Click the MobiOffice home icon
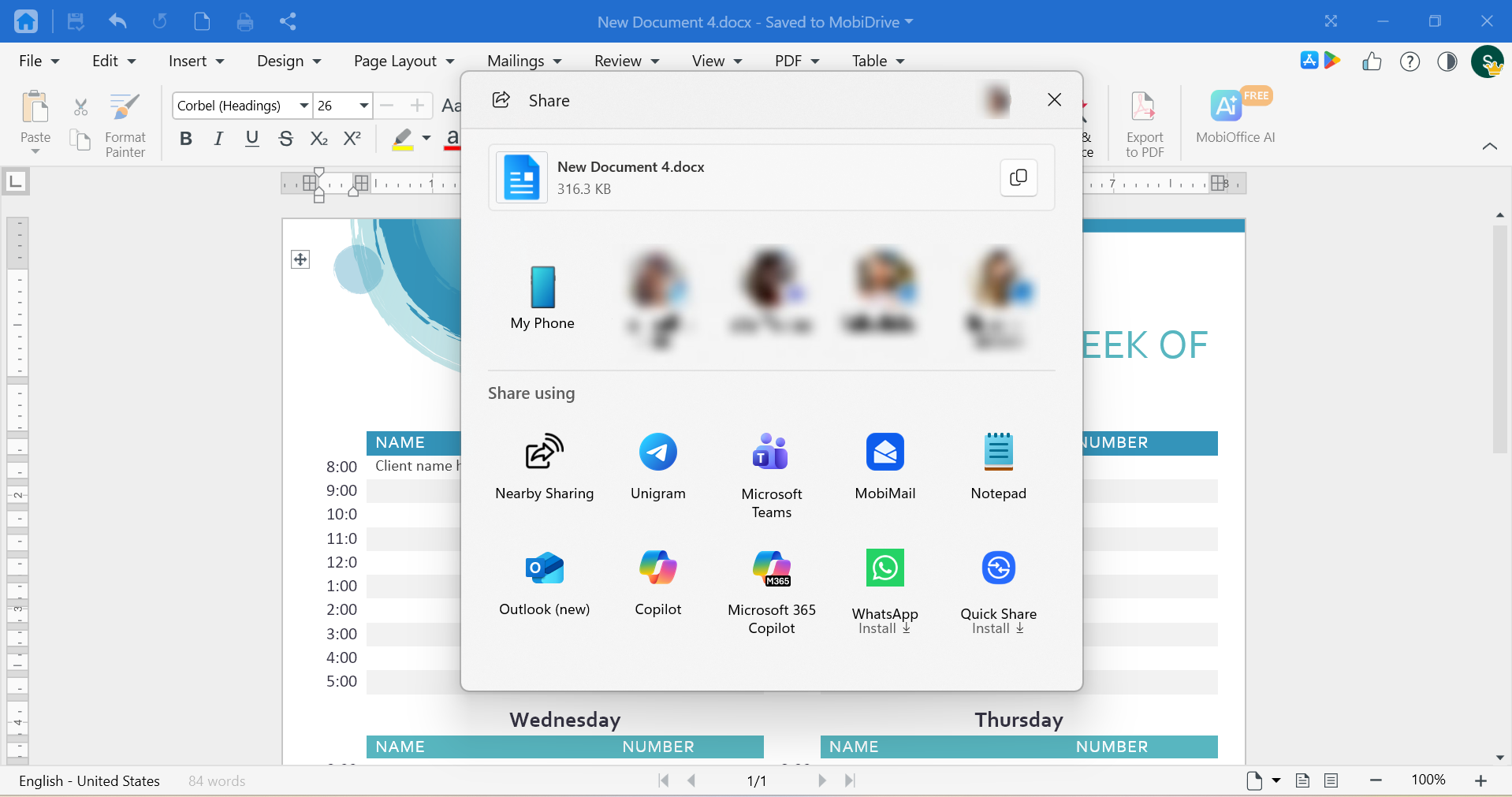 (26, 21)
